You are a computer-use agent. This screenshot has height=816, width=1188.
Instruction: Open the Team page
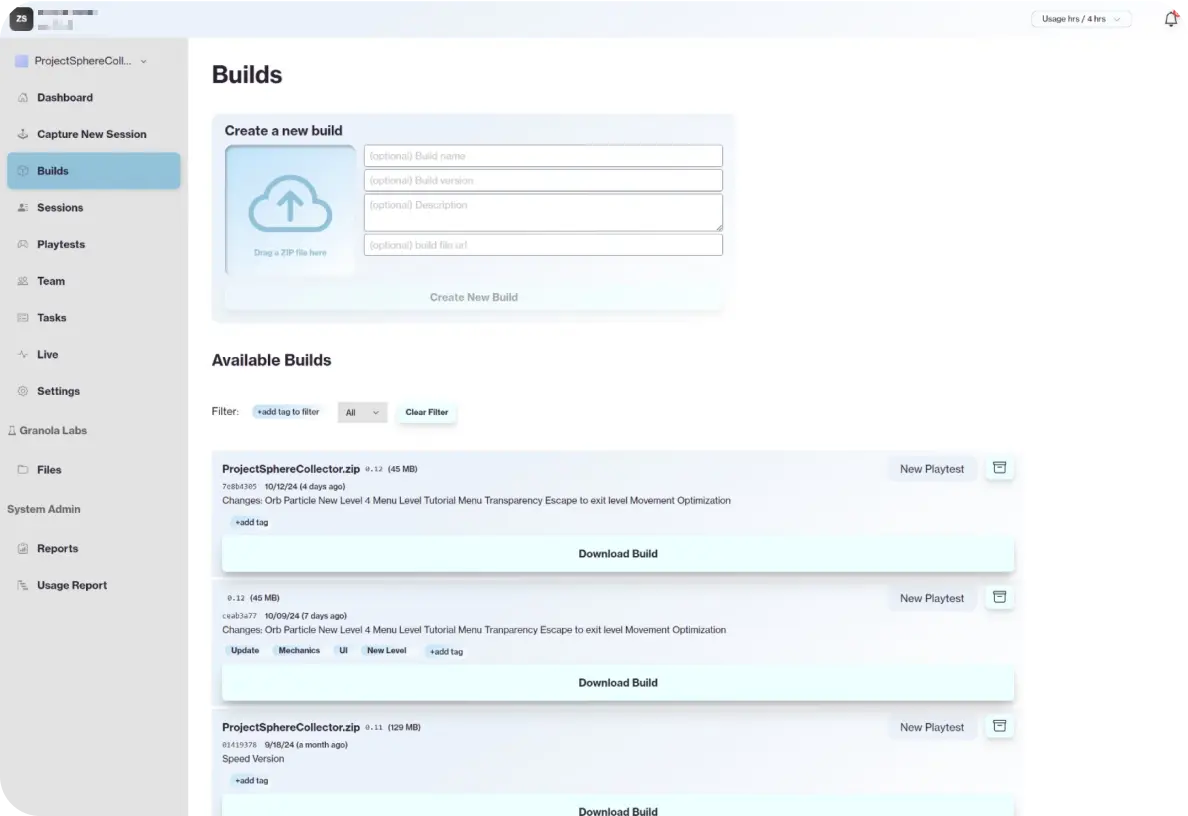click(51, 281)
